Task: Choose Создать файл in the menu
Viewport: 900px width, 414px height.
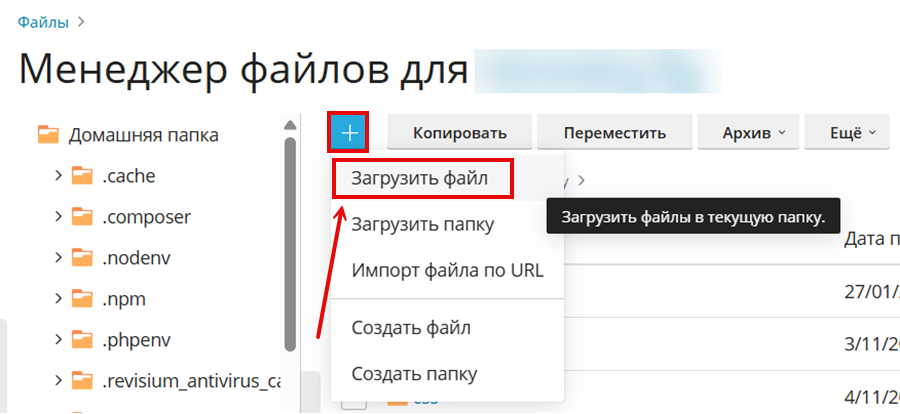Action: [x=411, y=327]
